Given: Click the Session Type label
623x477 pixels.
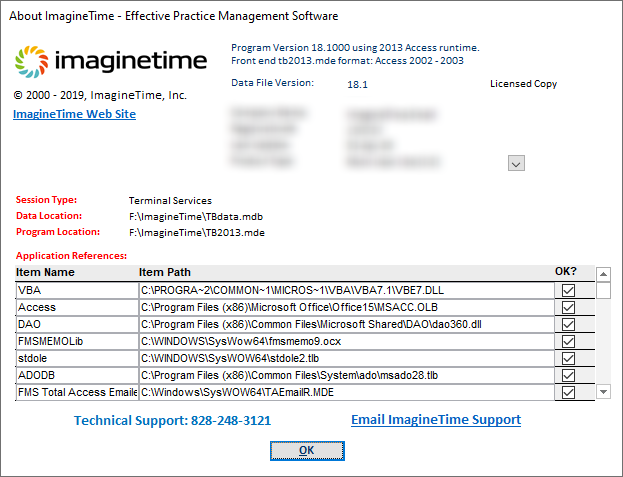Looking at the screenshot, I should click(46, 200).
